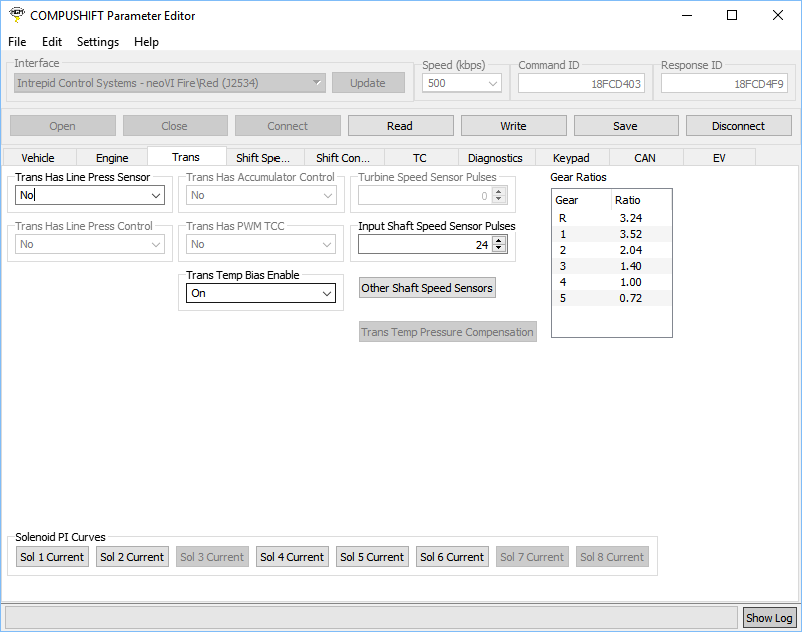Select gear 3 ratio row
The width and height of the screenshot is (802, 632).
pyautogui.click(x=611, y=265)
